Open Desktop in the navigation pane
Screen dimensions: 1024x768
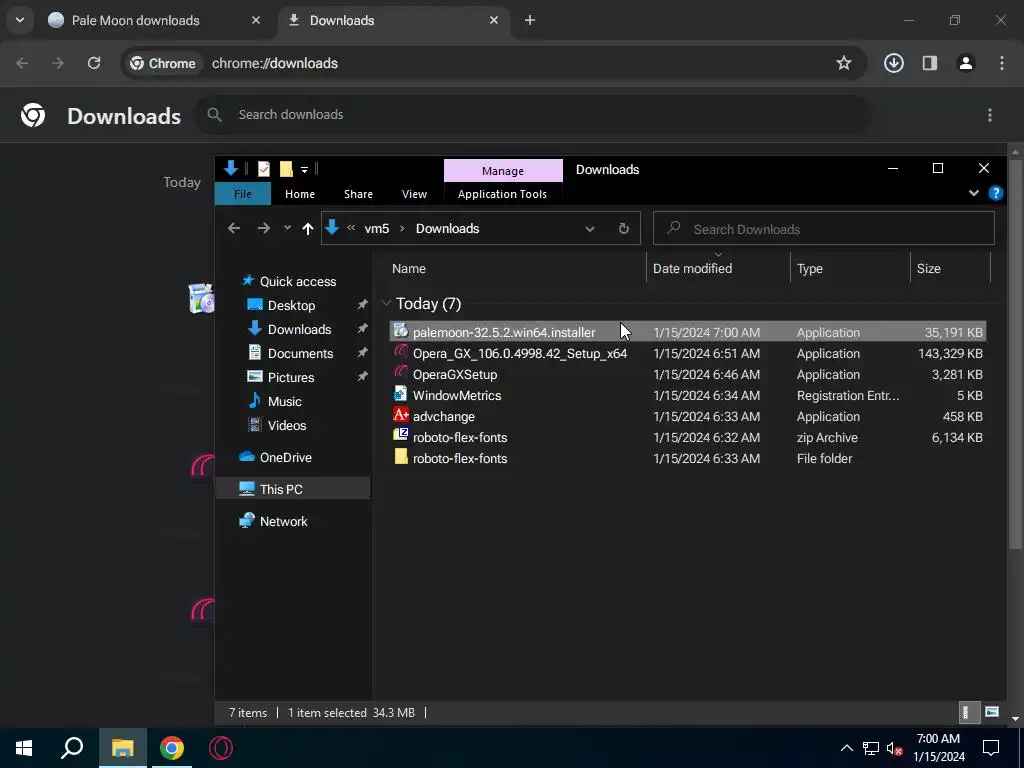coord(291,306)
